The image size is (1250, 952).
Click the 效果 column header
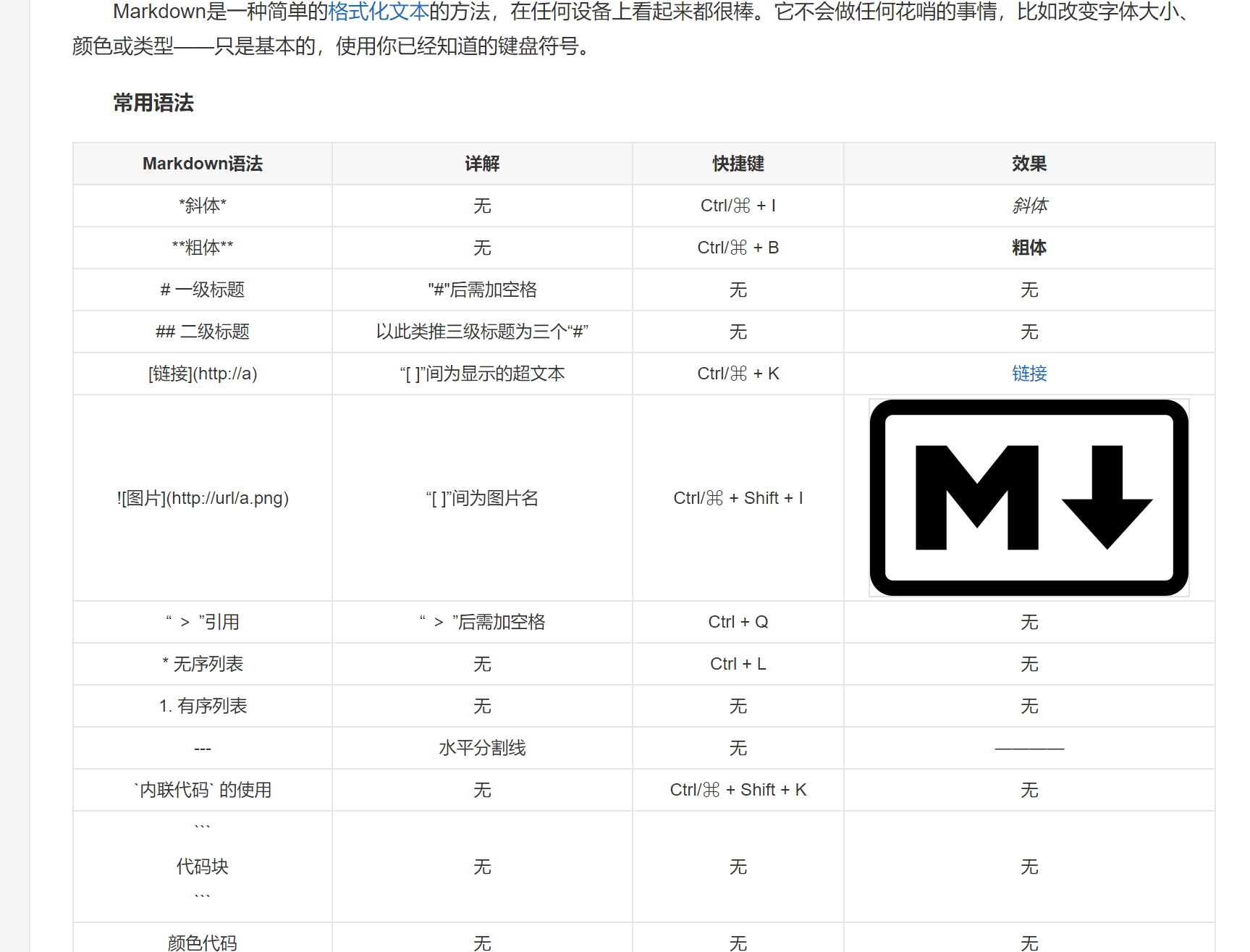click(x=1029, y=164)
